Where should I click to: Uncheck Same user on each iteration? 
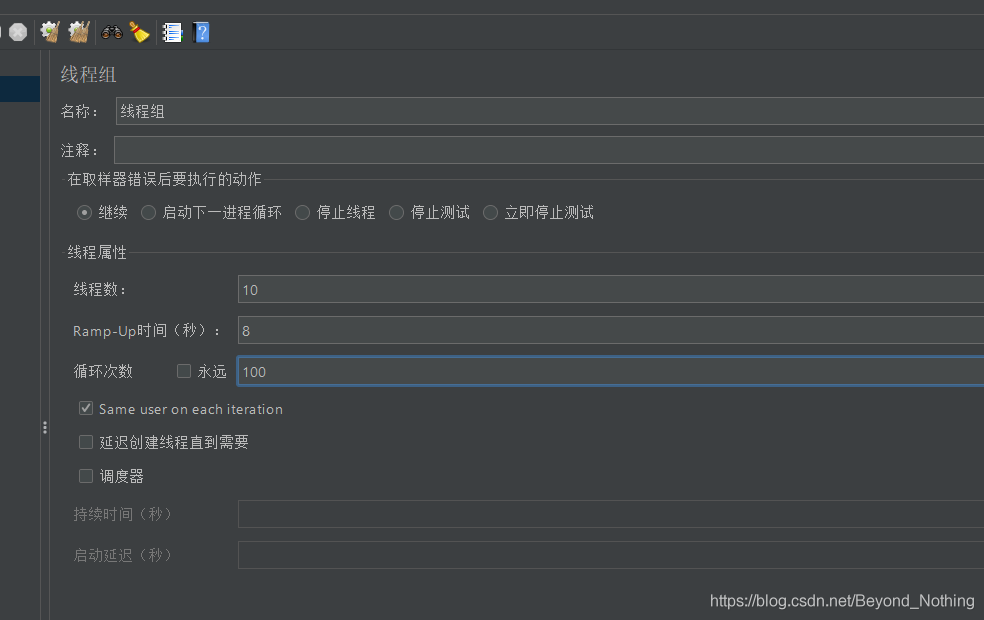pos(86,409)
